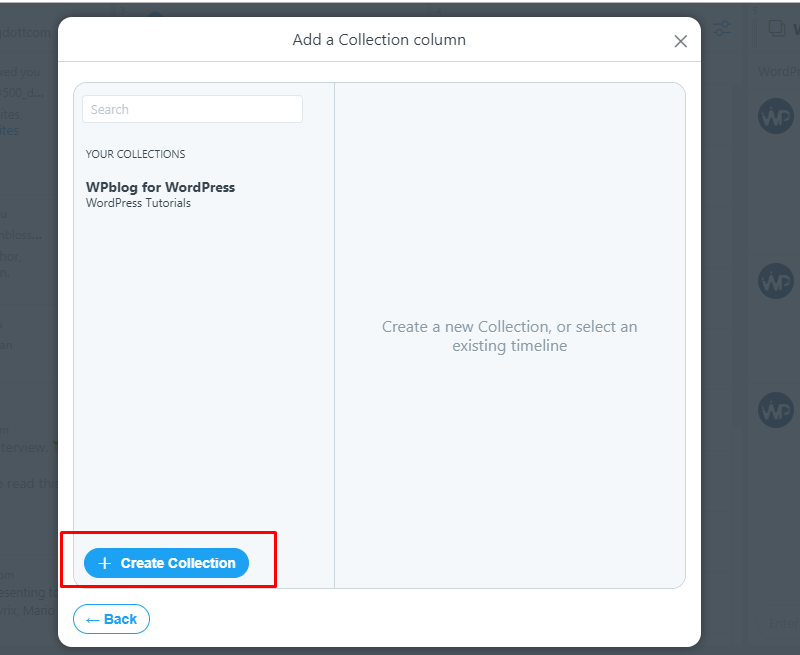
Task: Select the middle WP profile avatar
Action: click(776, 281)
